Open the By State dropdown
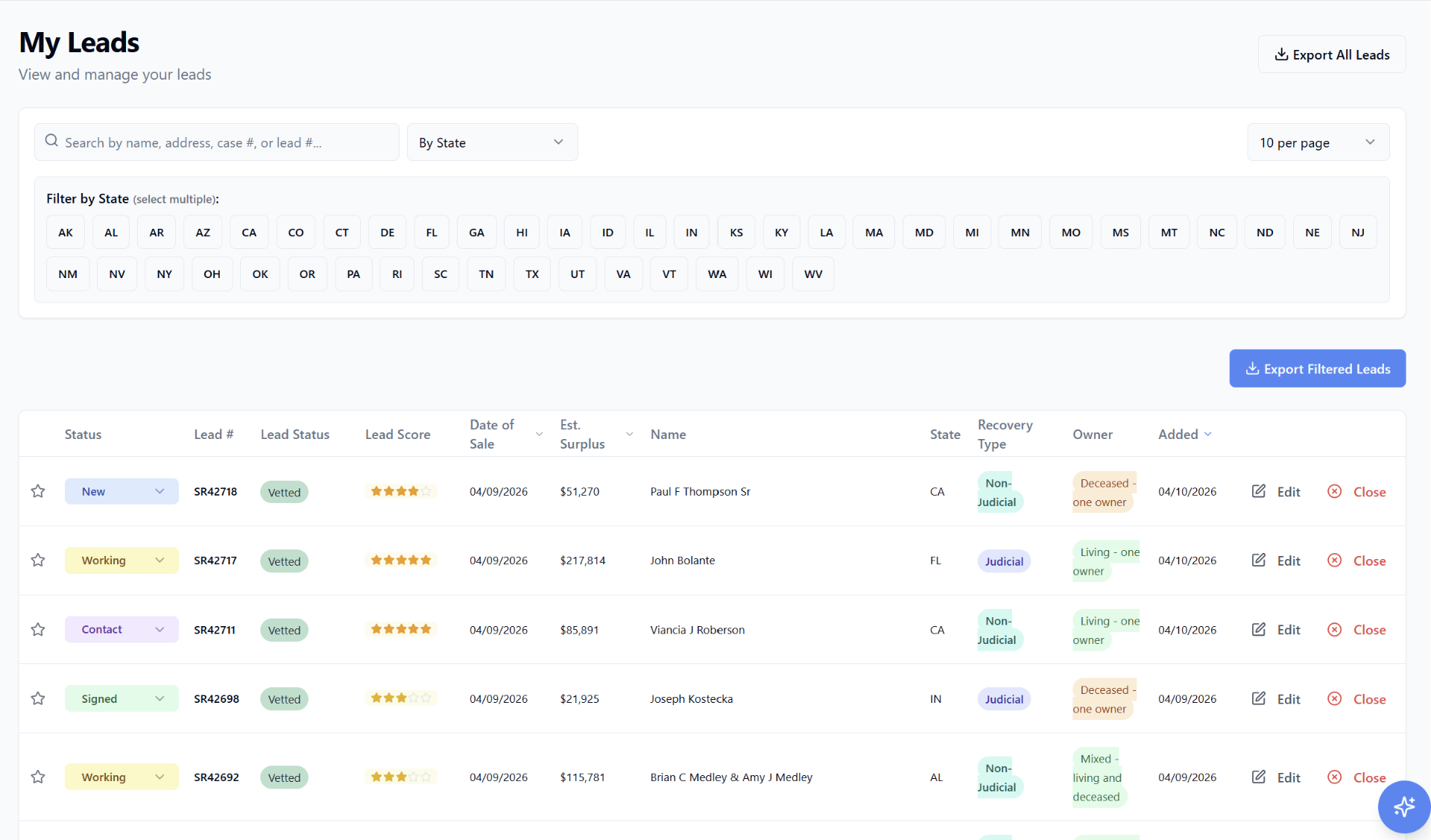This screenshot has height=840, width=1431. 492,142
